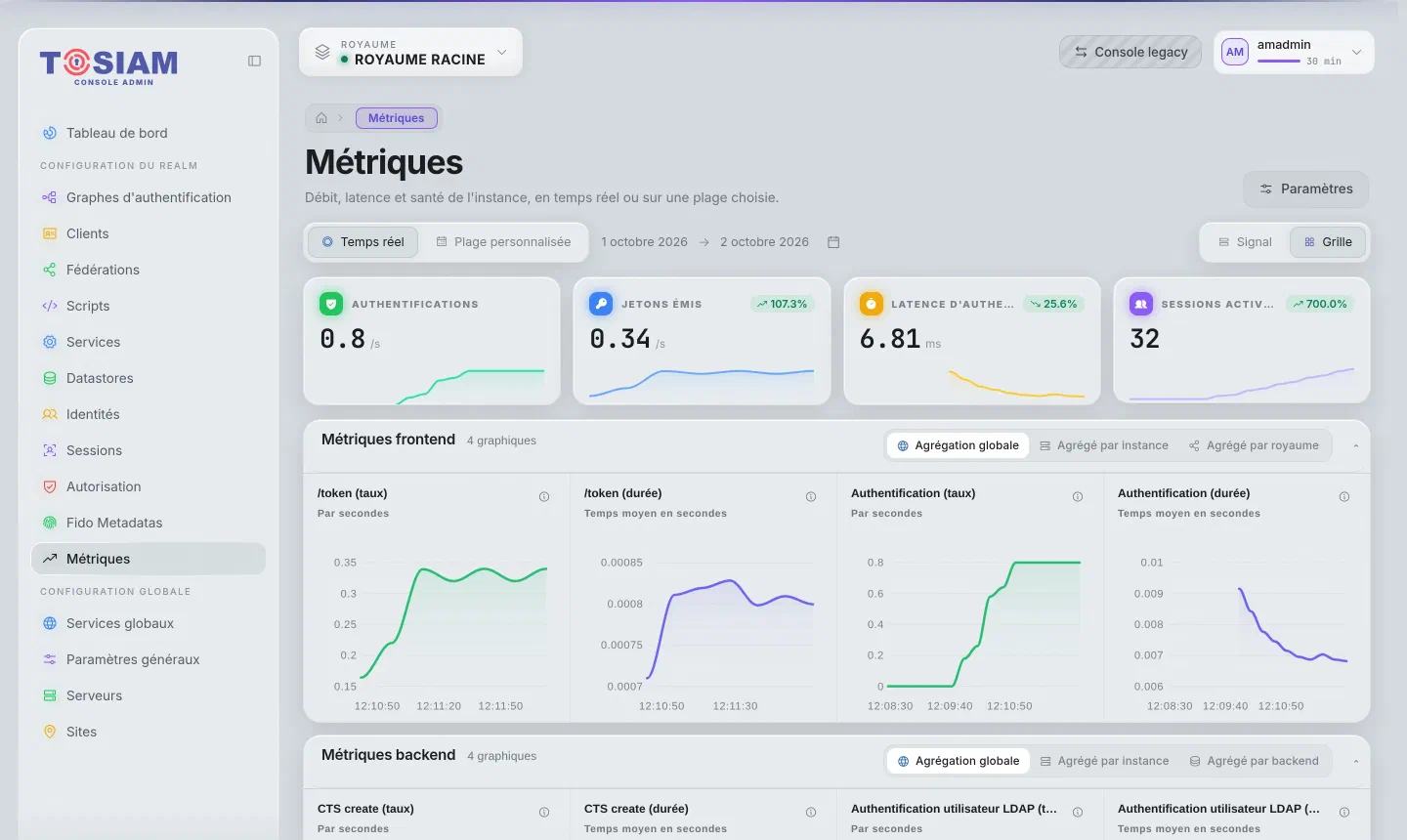Select Agrégé par backend option

pyautogui.click(x=1254, y=761)
